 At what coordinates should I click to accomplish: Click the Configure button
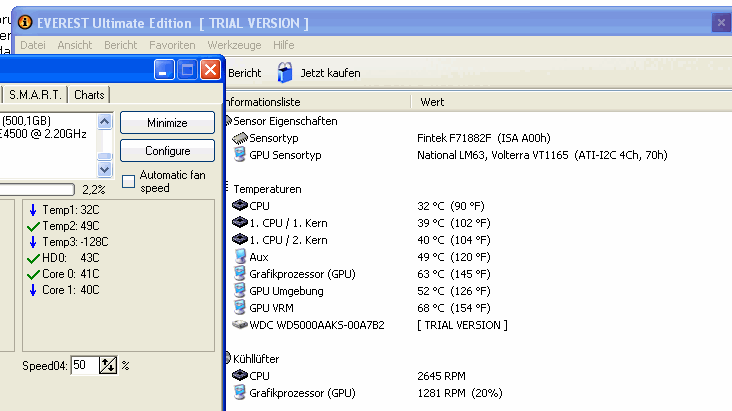[167, 151]
